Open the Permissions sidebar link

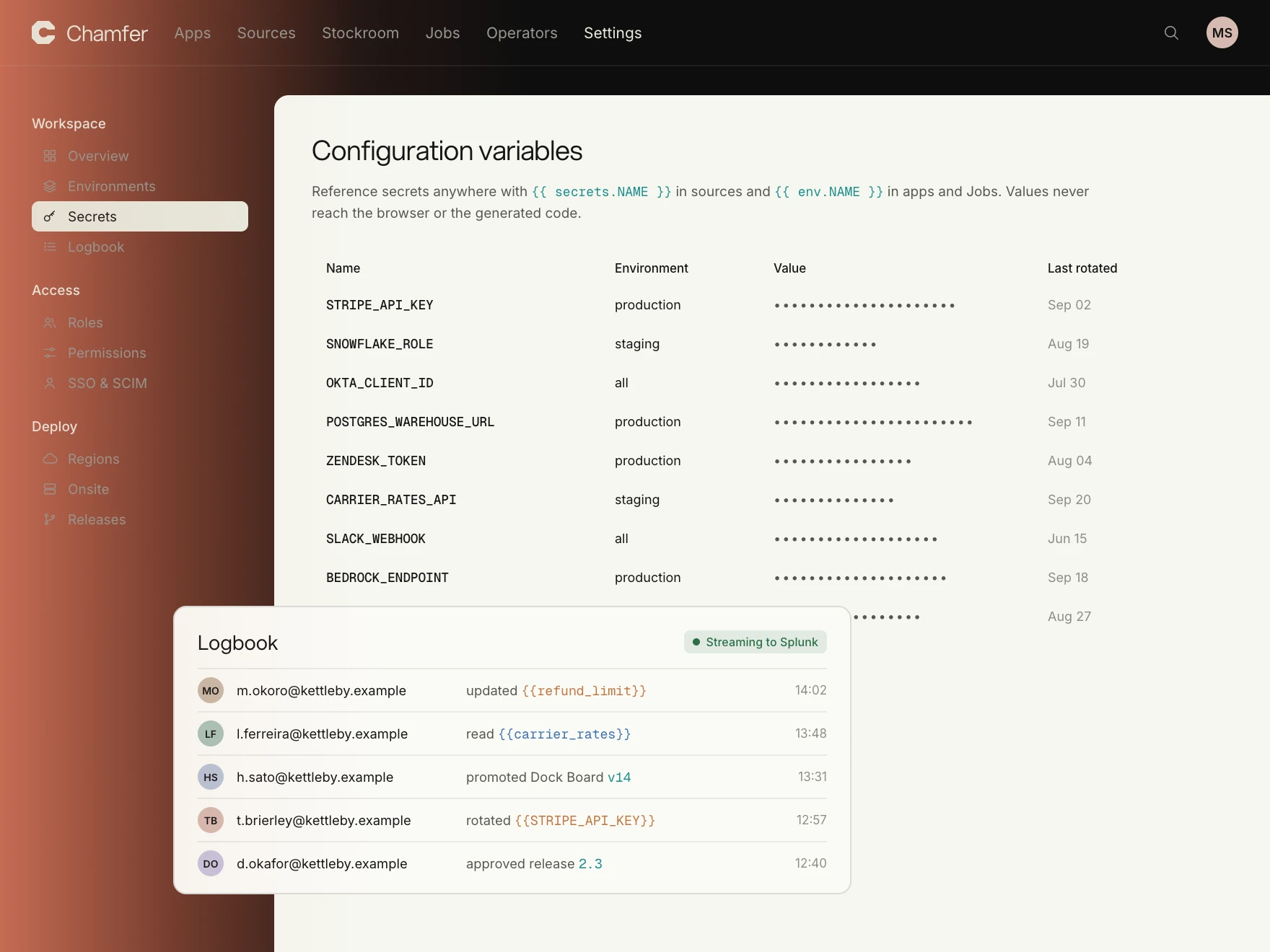(140, 353)
